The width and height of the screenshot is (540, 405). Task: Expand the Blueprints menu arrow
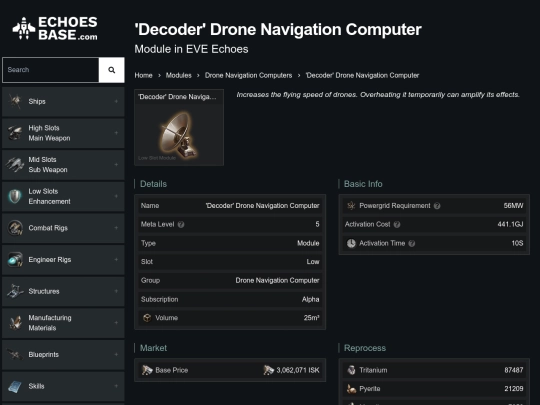point(116,355)
